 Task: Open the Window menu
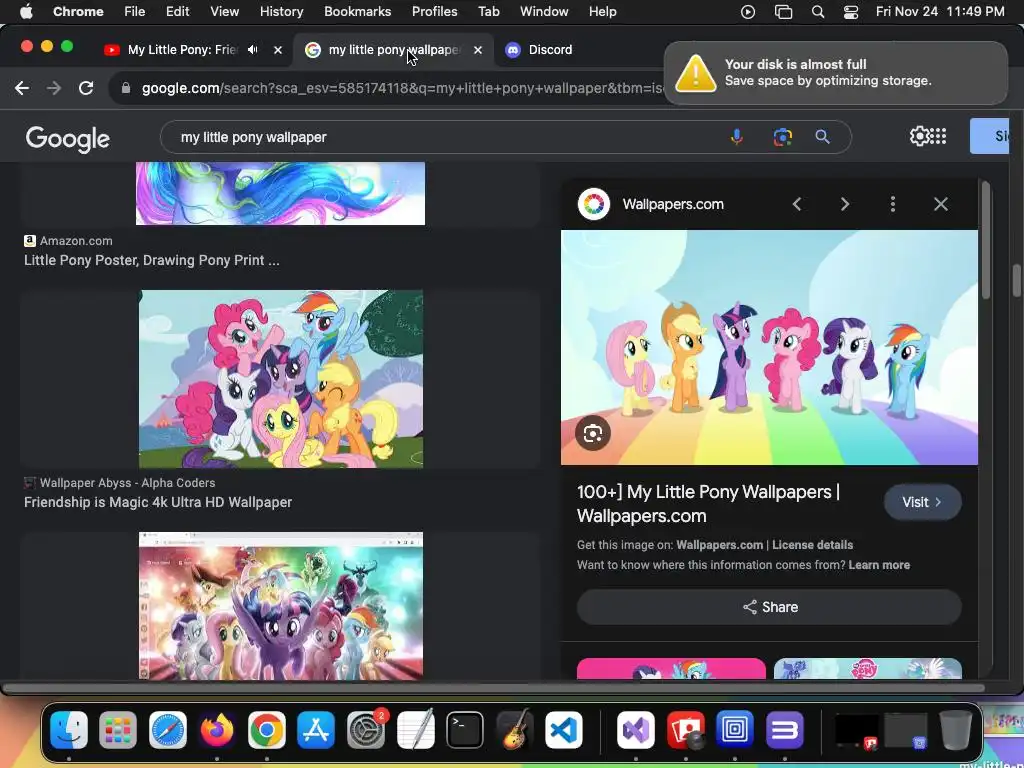(x=544, y=12)
